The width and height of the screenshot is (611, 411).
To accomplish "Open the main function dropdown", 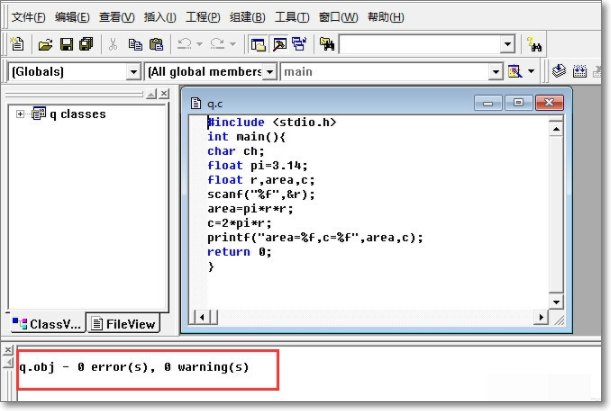I will click(x=494, y=72).
